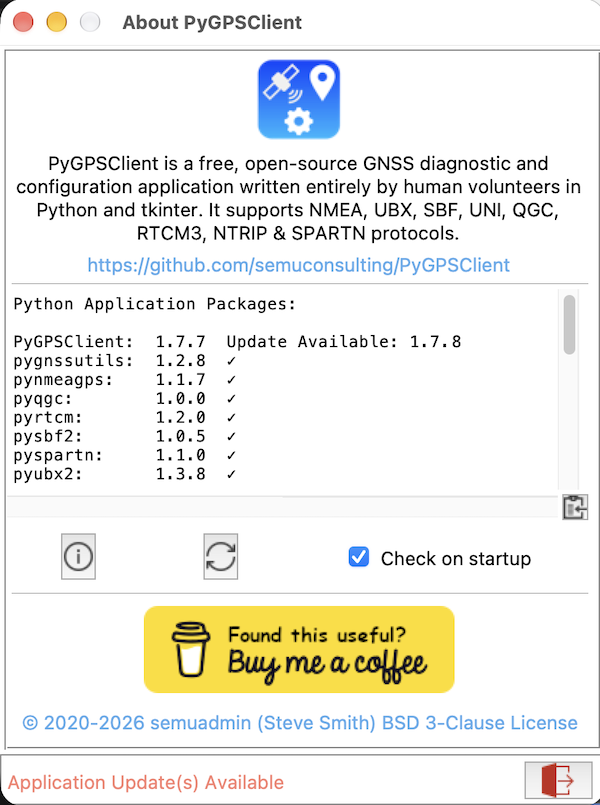Click the red exit door icon
Image resolution: width=600 pixels, height=805 pixels.
558,780
